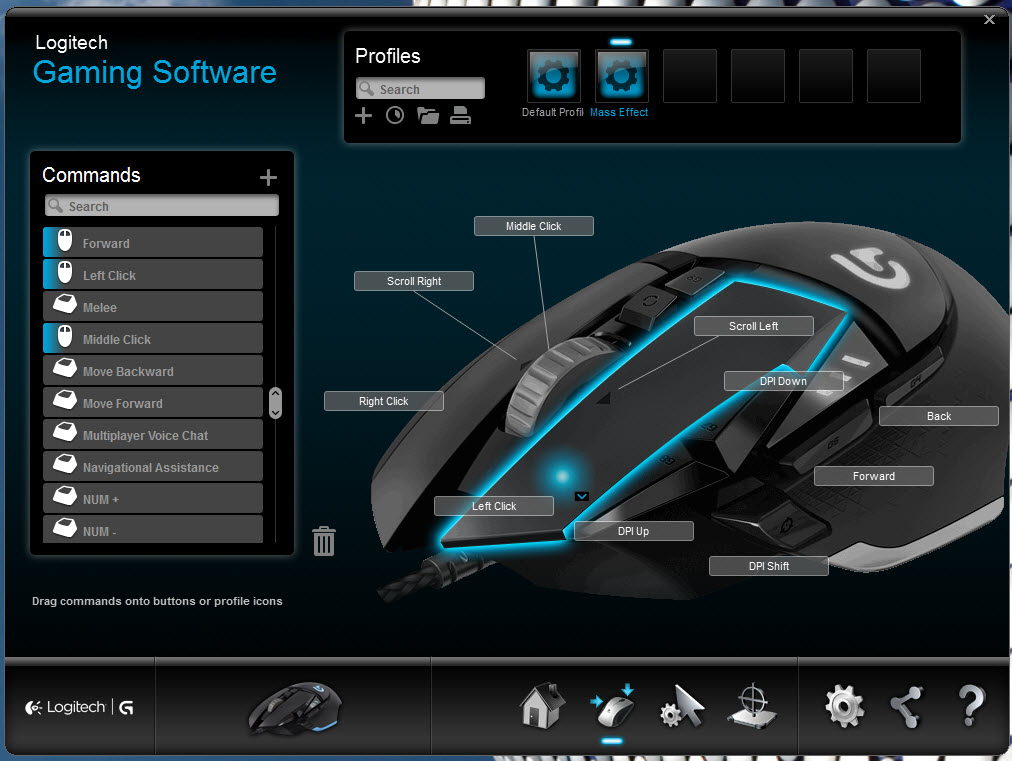Click the DPI Up button label
1012x761 pixels.
coord(633,531)
